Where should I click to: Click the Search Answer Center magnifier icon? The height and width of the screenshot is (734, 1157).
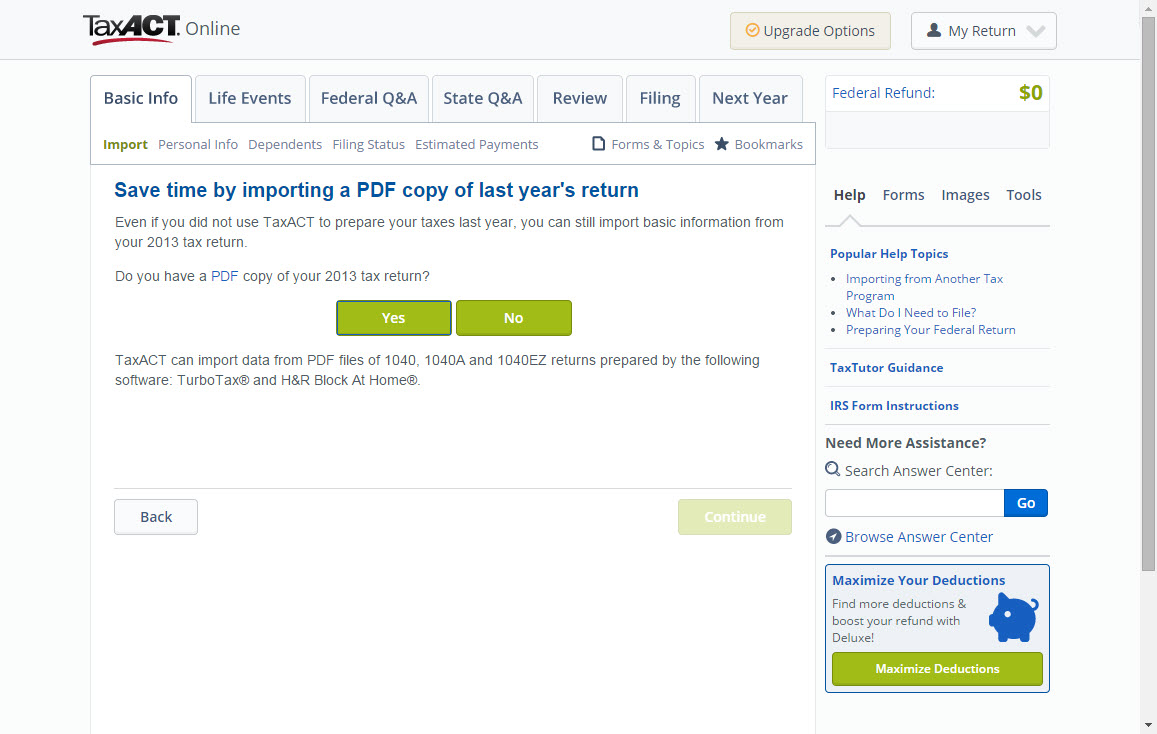coord(833,469)
